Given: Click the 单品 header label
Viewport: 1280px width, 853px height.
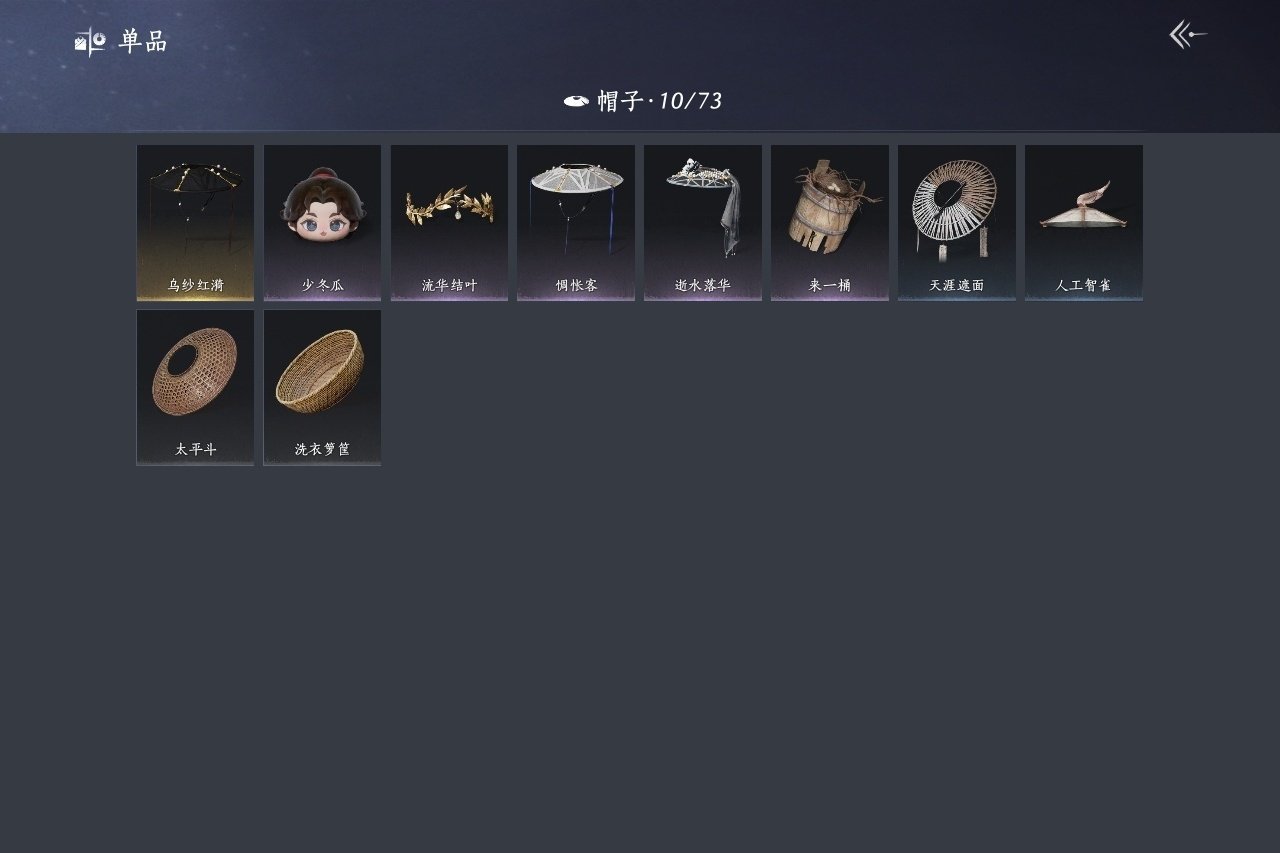Looking at the screenshot, I should coord(143,42).
